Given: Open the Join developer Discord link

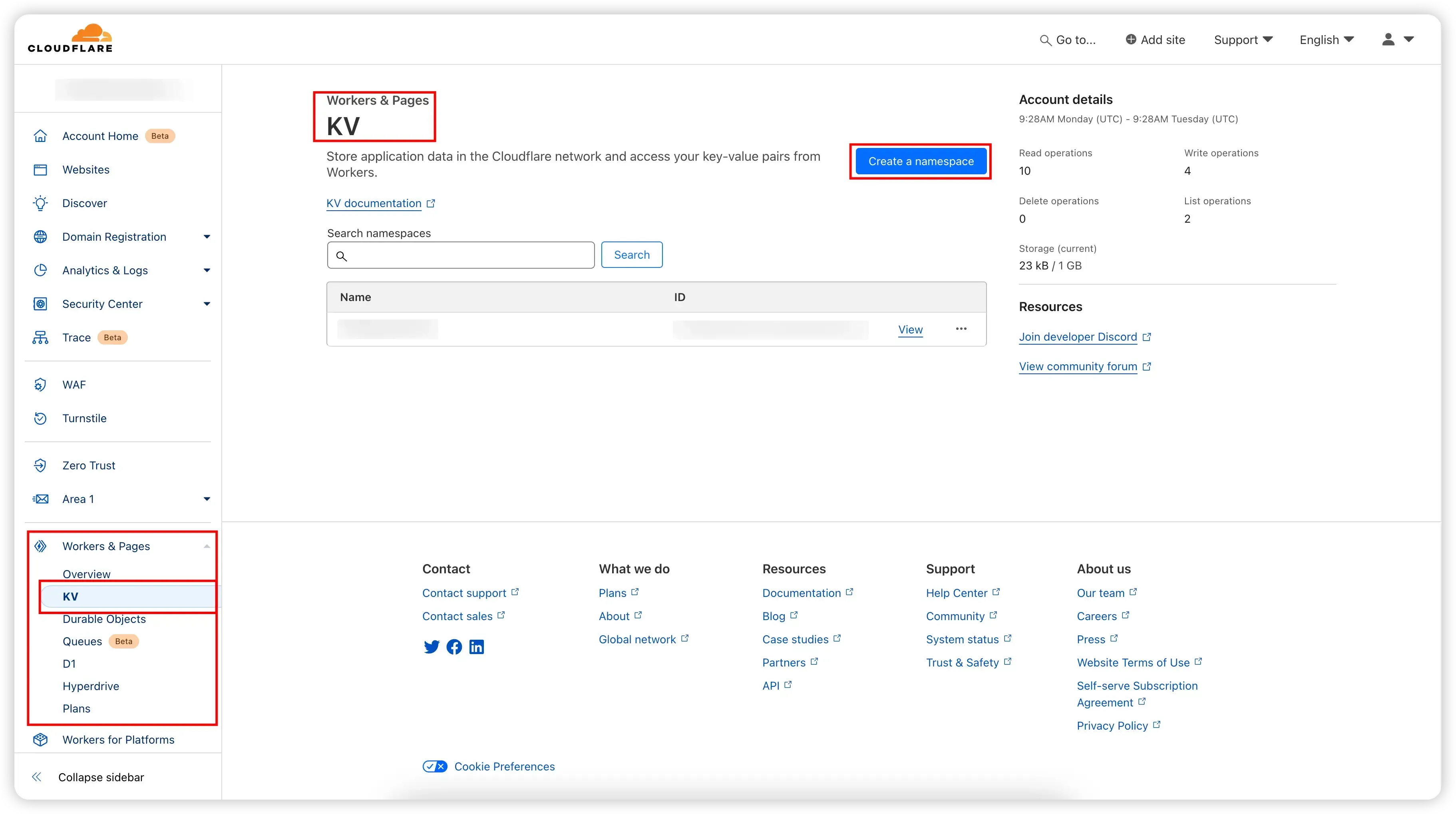Looking at the screenshot, I should pyautogui.click(x=1078, y=337).
